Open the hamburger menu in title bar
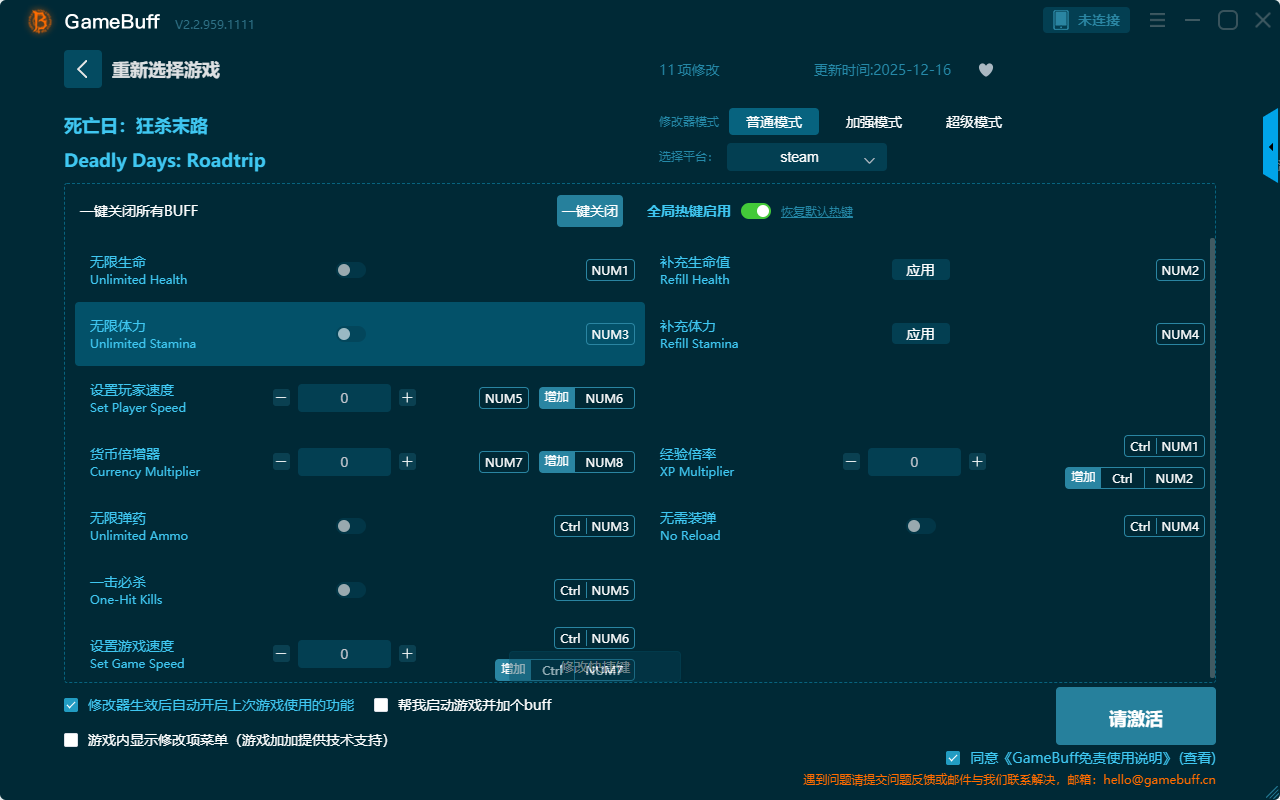This screenshot has height=800, width=1280. coord(1157,20)
